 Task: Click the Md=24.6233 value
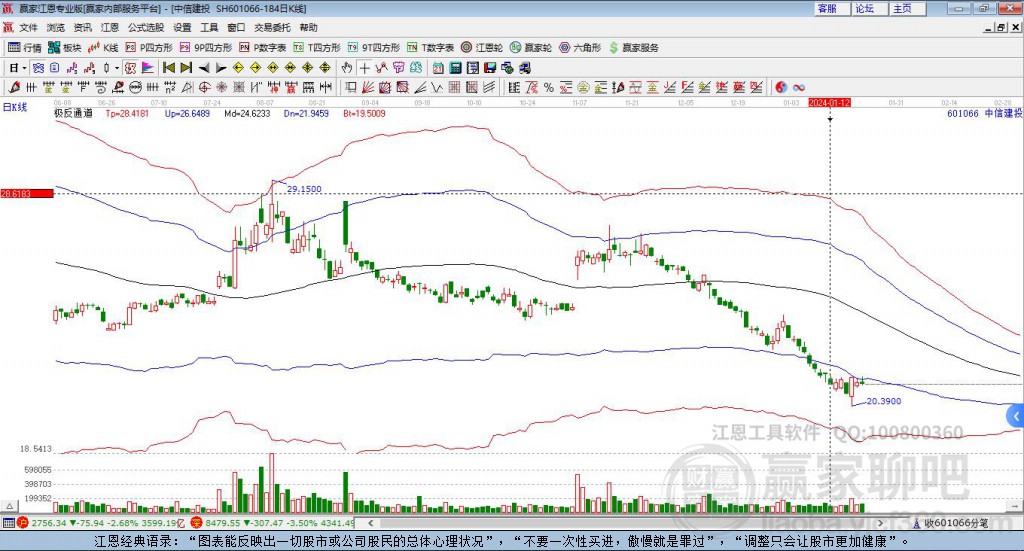[x=247, y=113]
